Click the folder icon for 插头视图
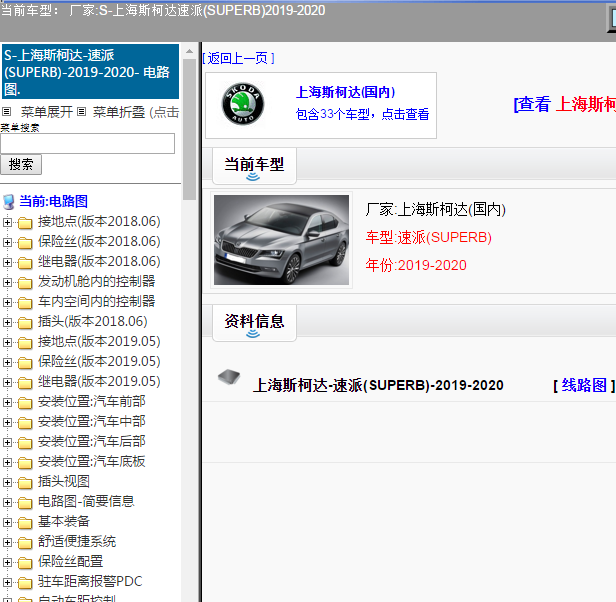The height and width of the screenshot is (602, 616). [25, 483]
